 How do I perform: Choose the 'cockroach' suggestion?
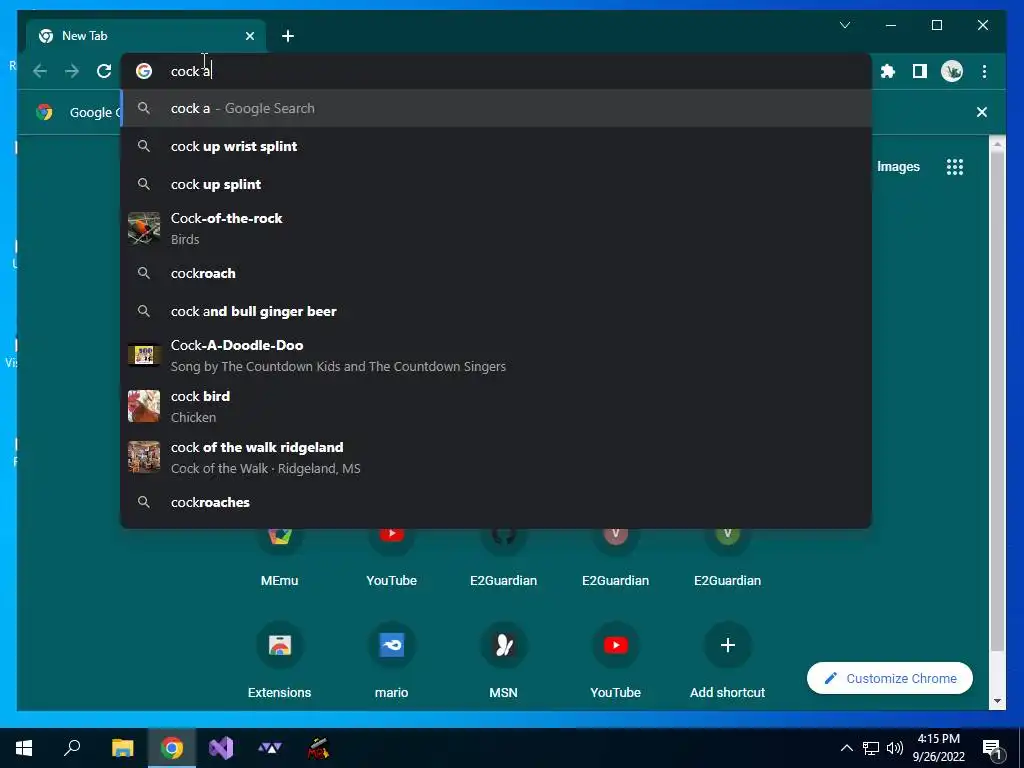pyautogui.click(x=496, y=273)
